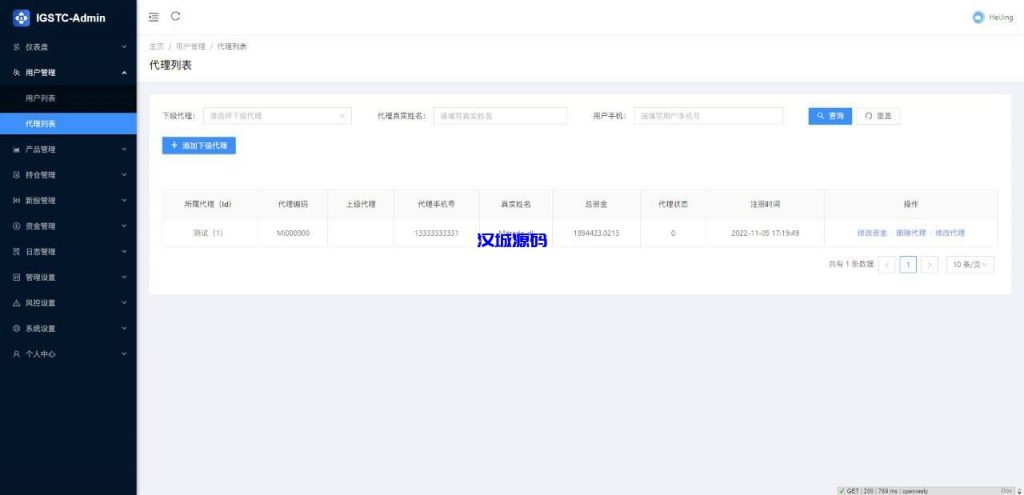Image resolution: width=1024 pixels, height=495 pixels.
Task: Click the 系统设置 gear icon
Action: tap(17, 328)
